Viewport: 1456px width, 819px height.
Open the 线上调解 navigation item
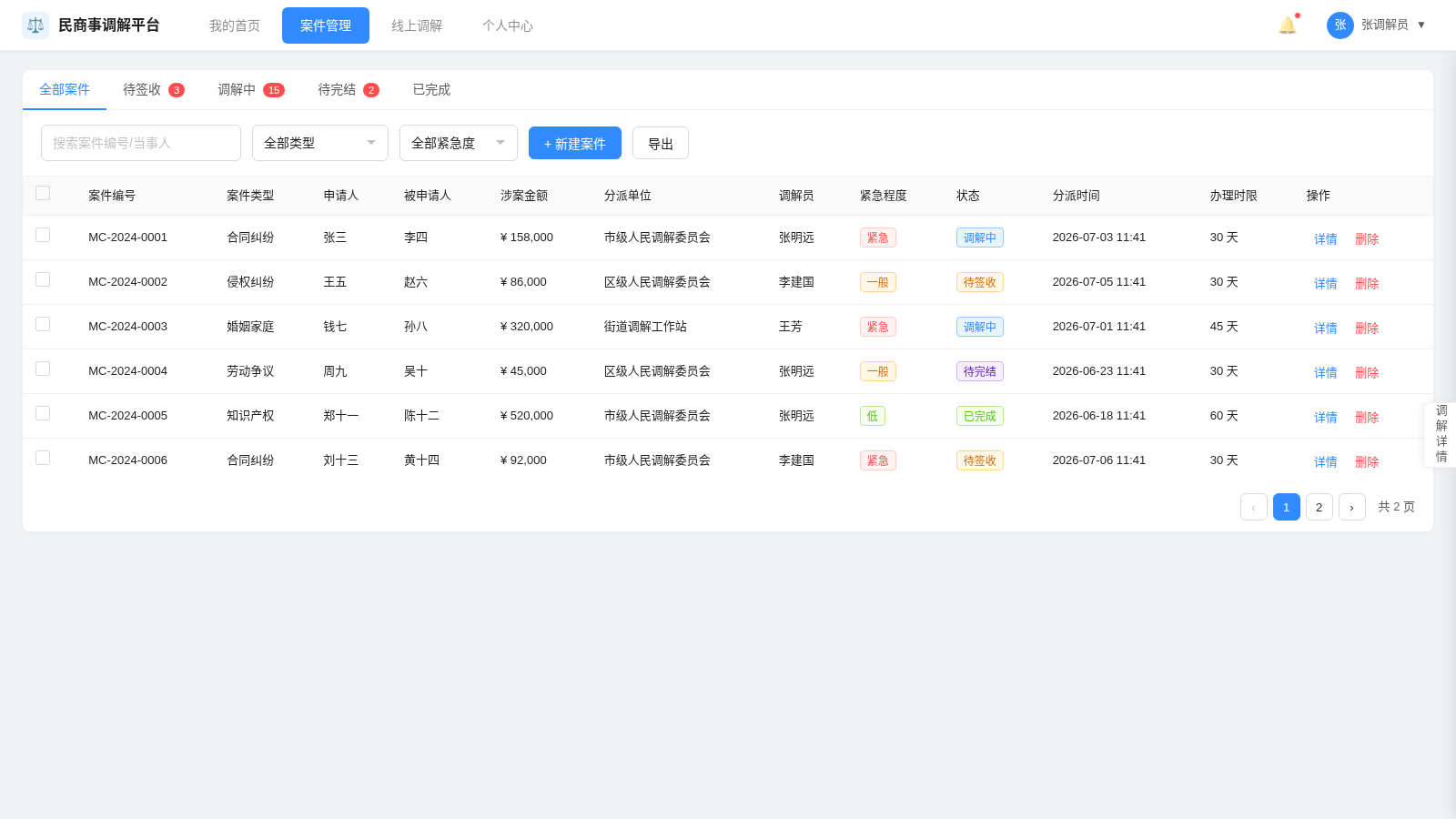(417, 25)
